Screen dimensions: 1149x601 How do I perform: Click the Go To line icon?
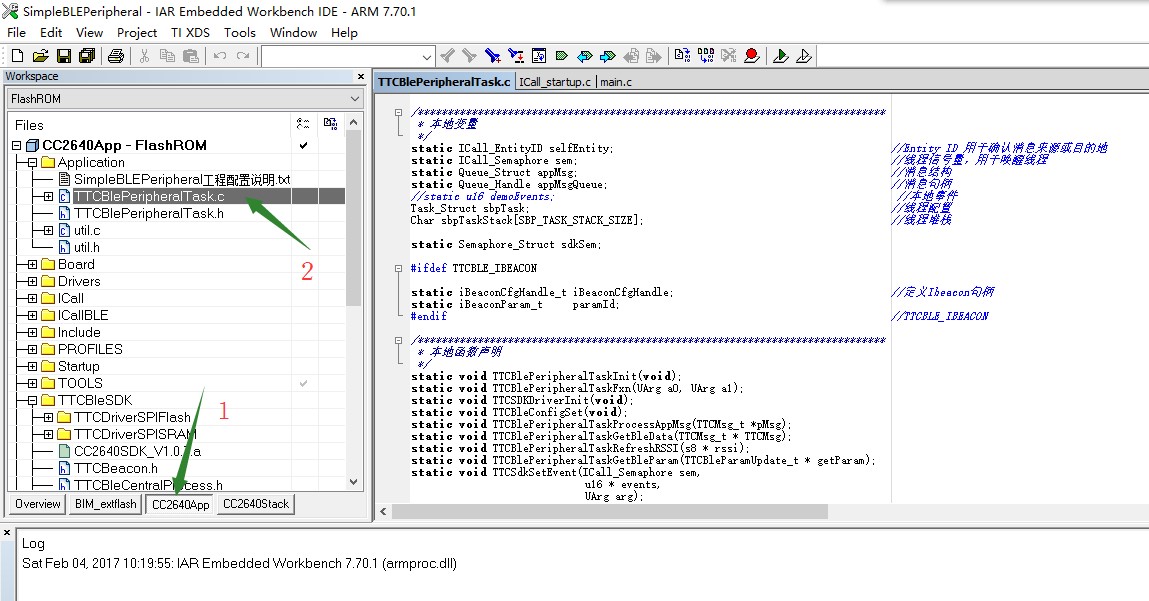tap(539, 56)
